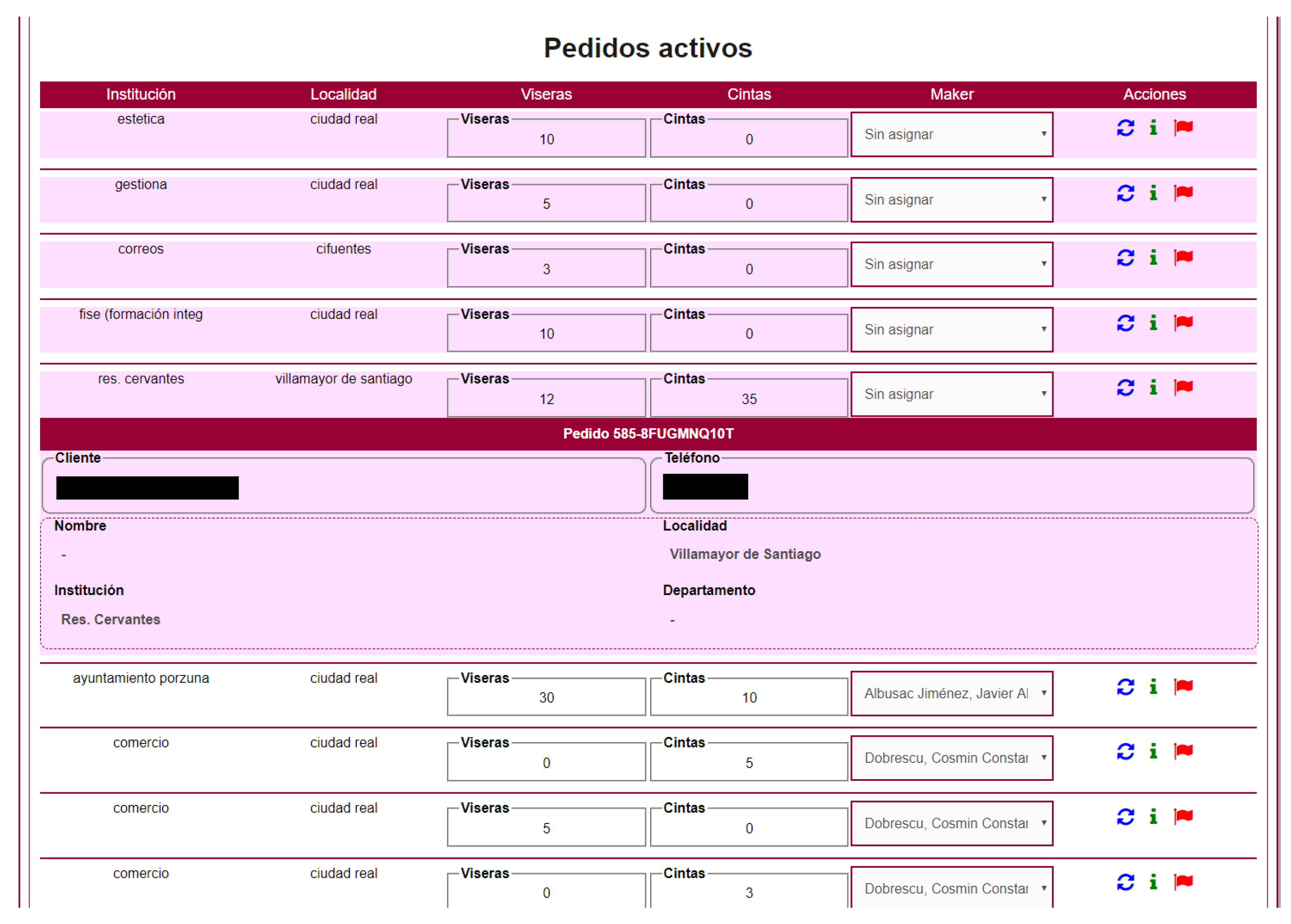Image resolution: width=1291 pixels, height=924 pixels.
Task: Expand Maker dropdown for correos order
Action: pos(951,264)
